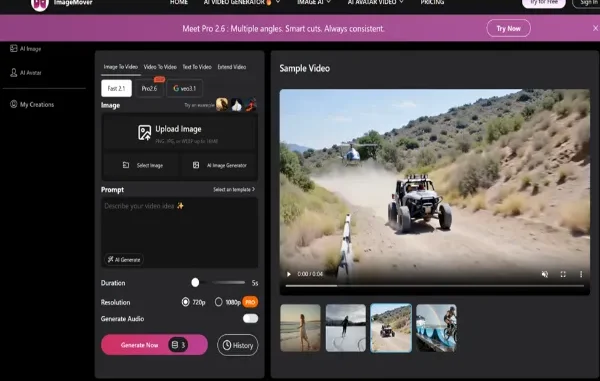
Task: Close the Pro 2.6 promo banner
Action: [595, 28]
